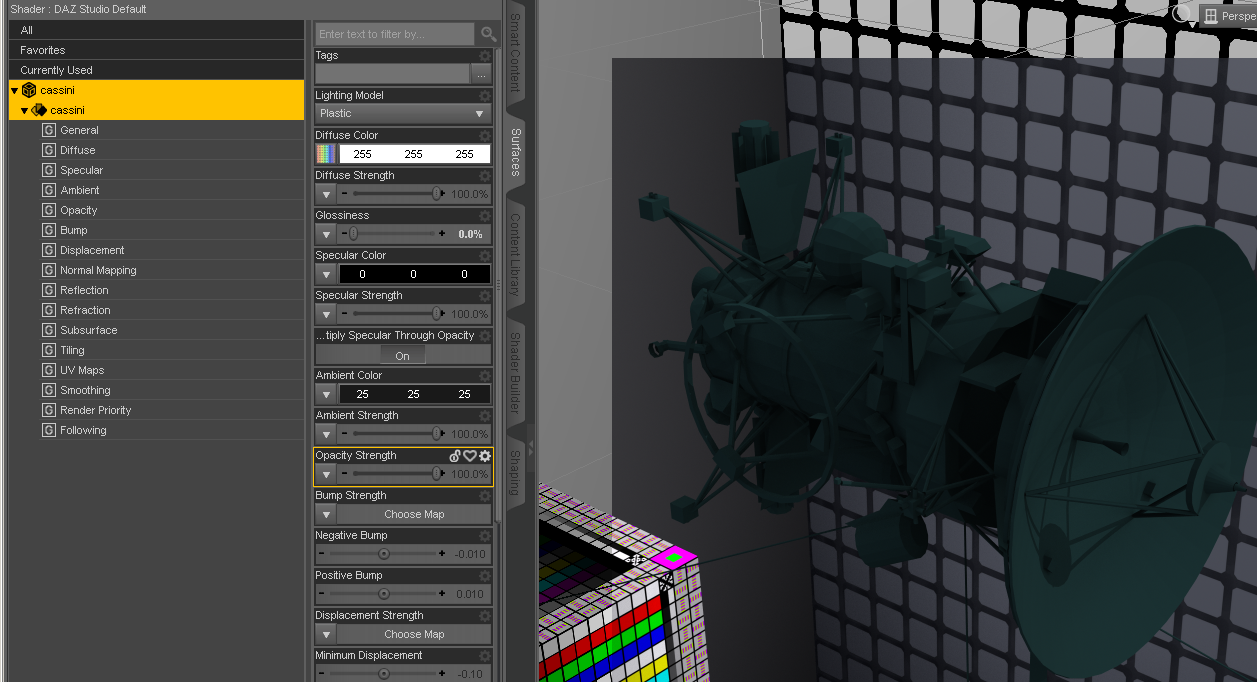Image resolution: width=1257 pixels, height=682 pixels.
Task: Click the Specular Color black swatch
Action: coord(414,274)
